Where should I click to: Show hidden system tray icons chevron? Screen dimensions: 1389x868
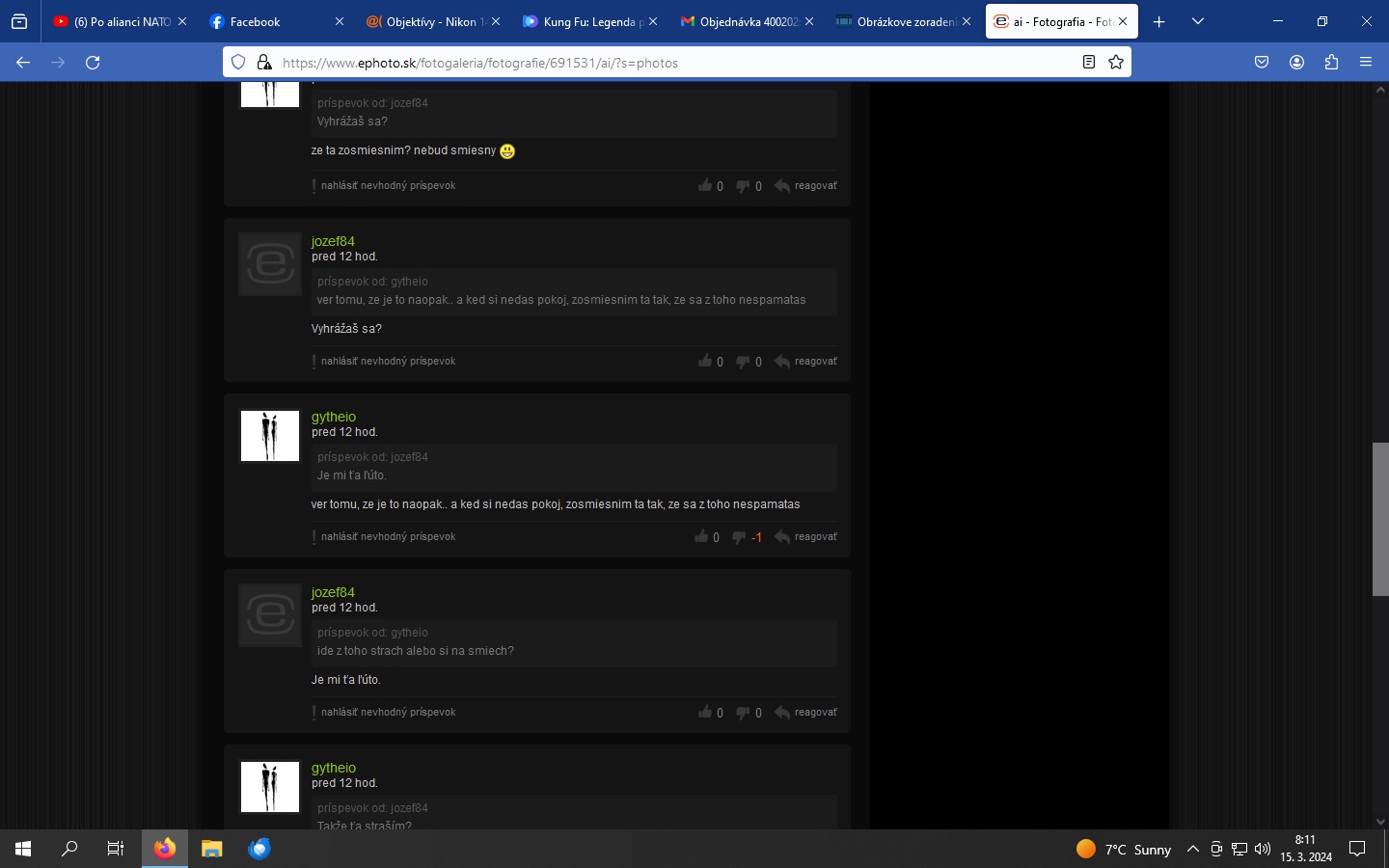click(1193, 849)
